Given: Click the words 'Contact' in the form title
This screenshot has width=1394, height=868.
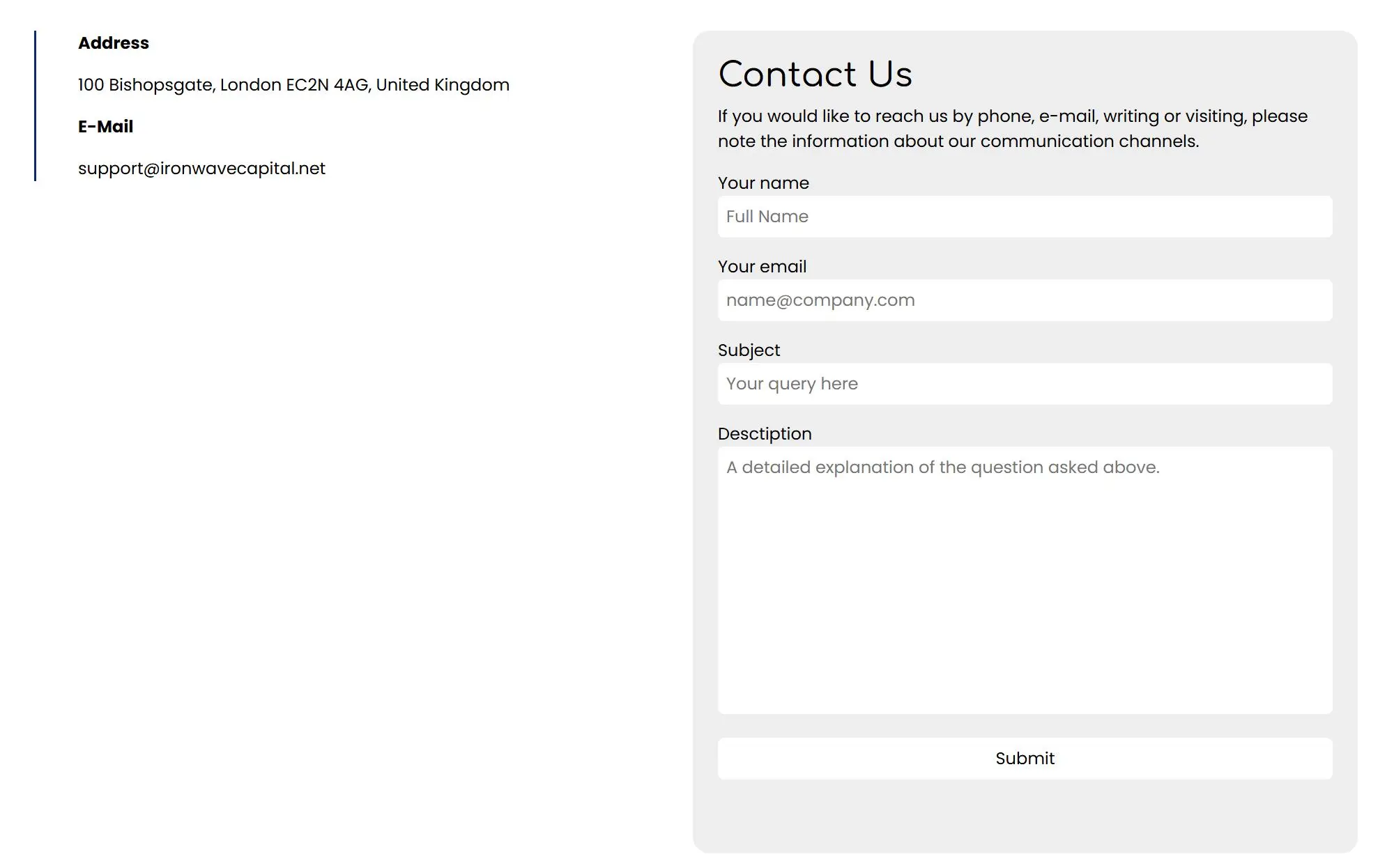Looking at the screenshot, I should point(787,74).
